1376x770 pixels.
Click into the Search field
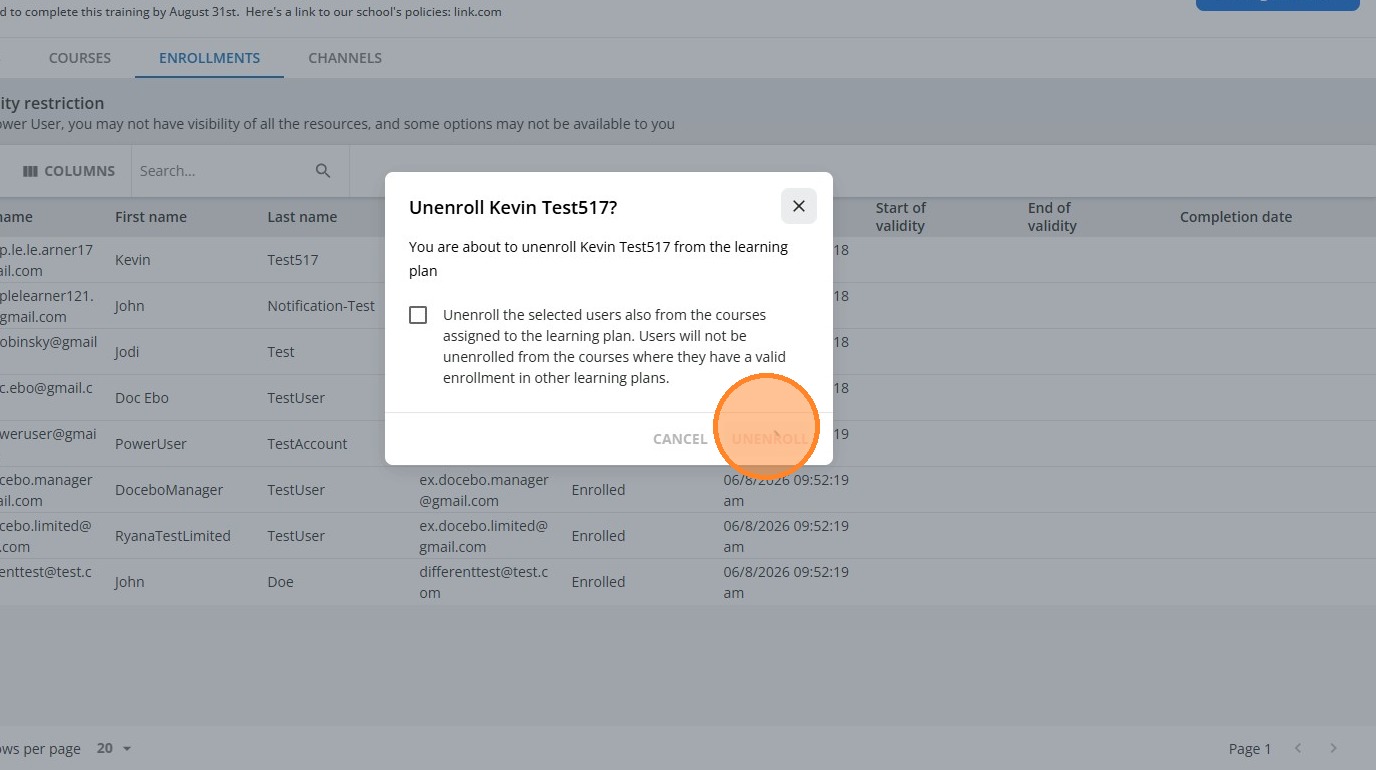coord(222,171)
